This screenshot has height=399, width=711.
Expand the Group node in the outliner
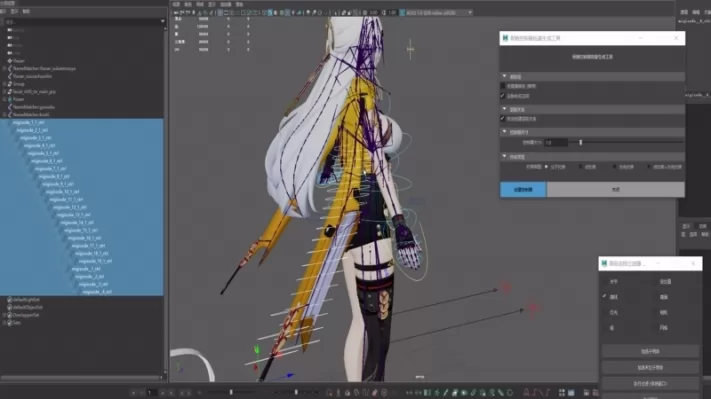click(5, 84)
